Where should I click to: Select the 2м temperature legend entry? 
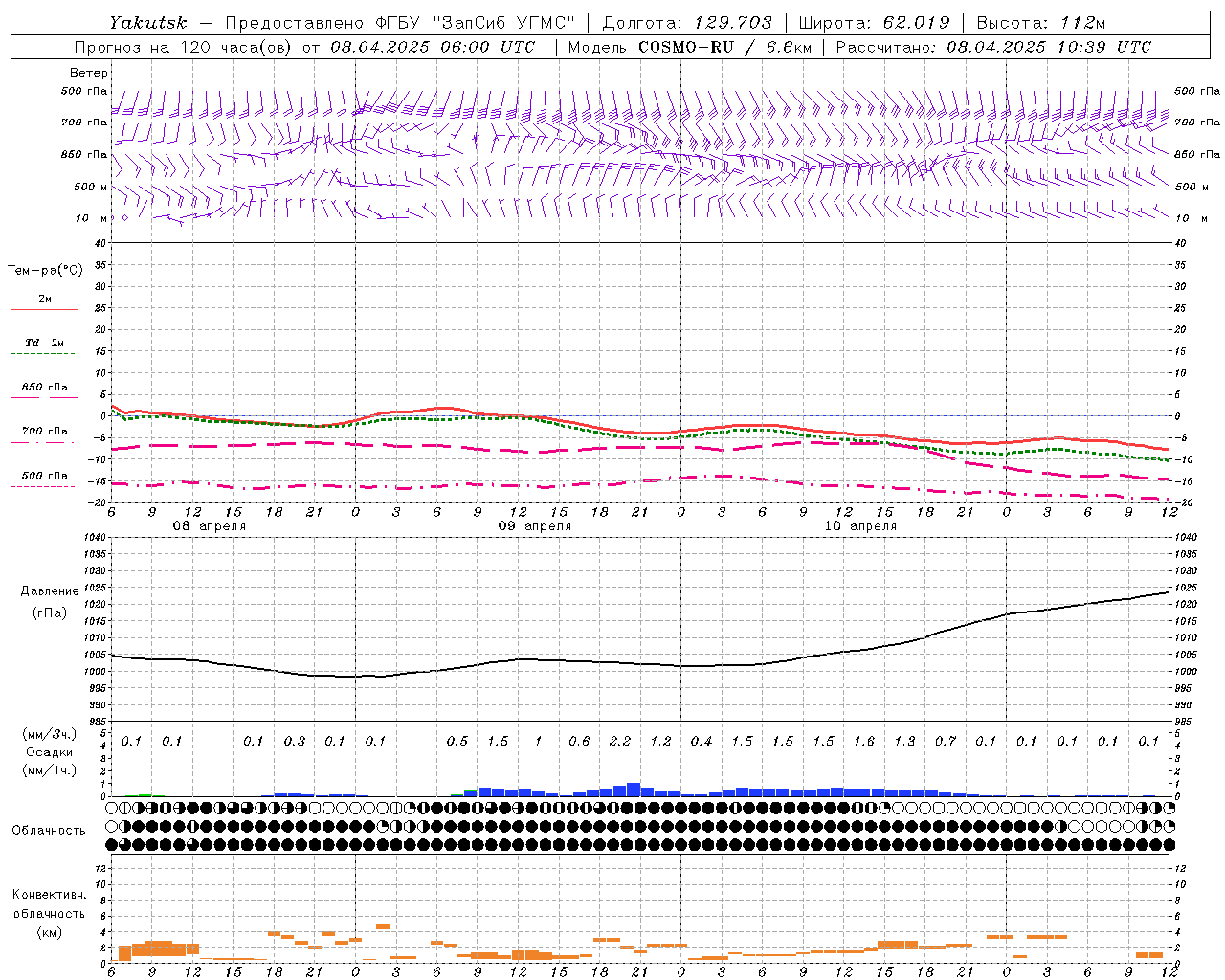45,300
